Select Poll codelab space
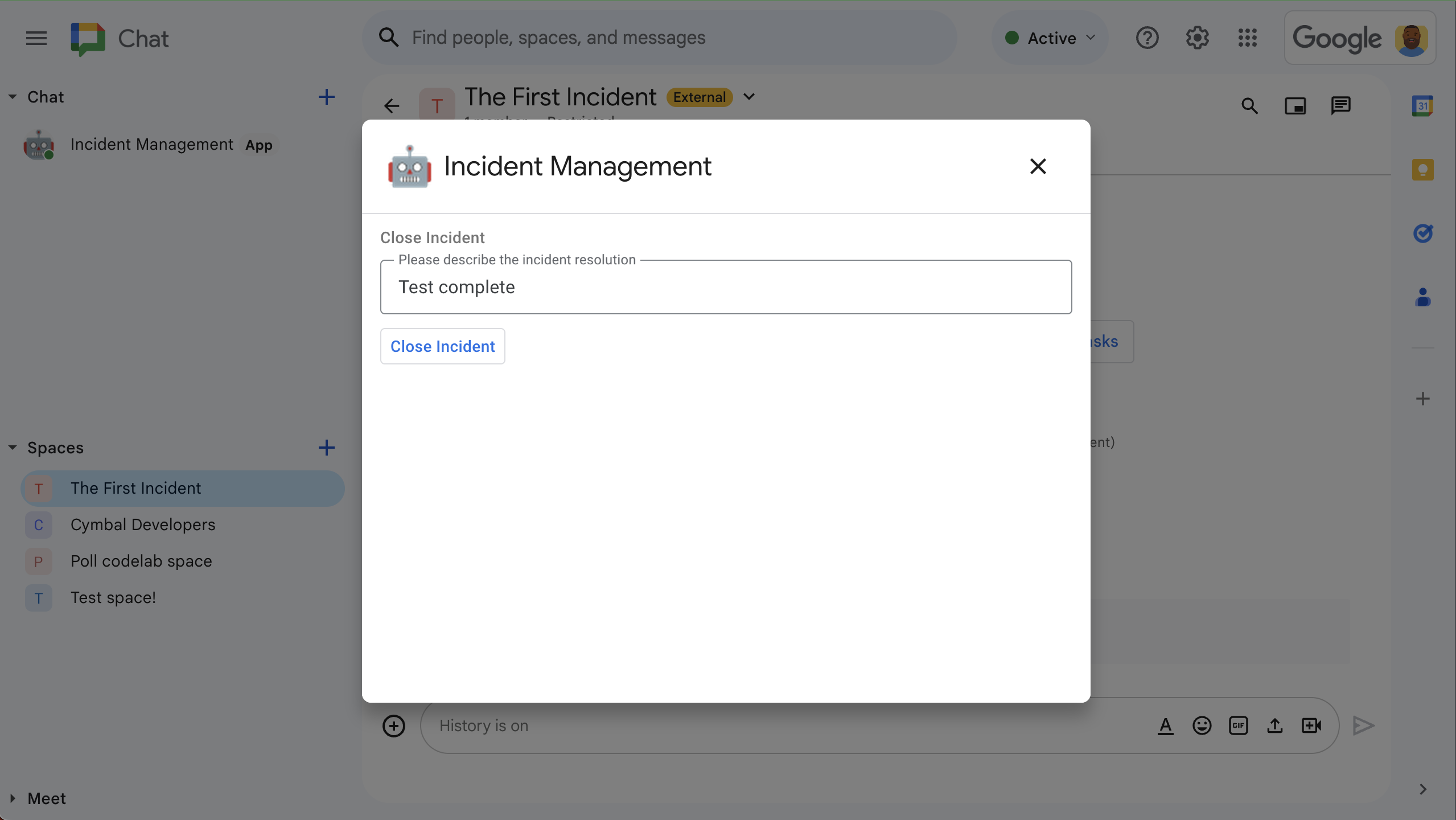The height and width of the screenshot is (820, 1456). [141, 560]
